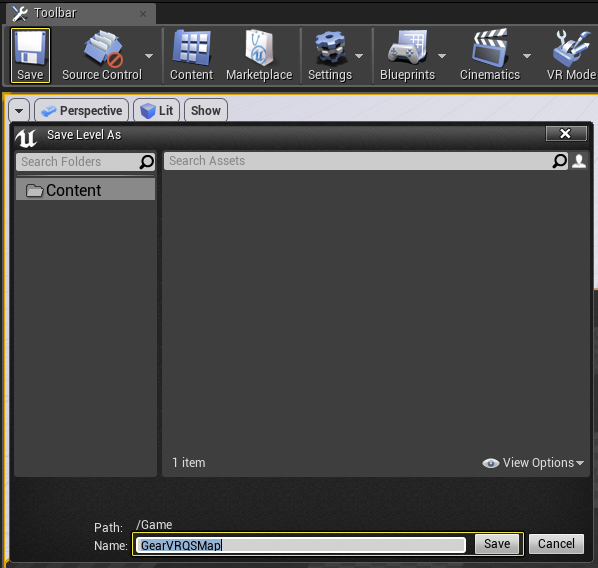Open the View Options menu
The image size is (598, 568).
(533, 463)
